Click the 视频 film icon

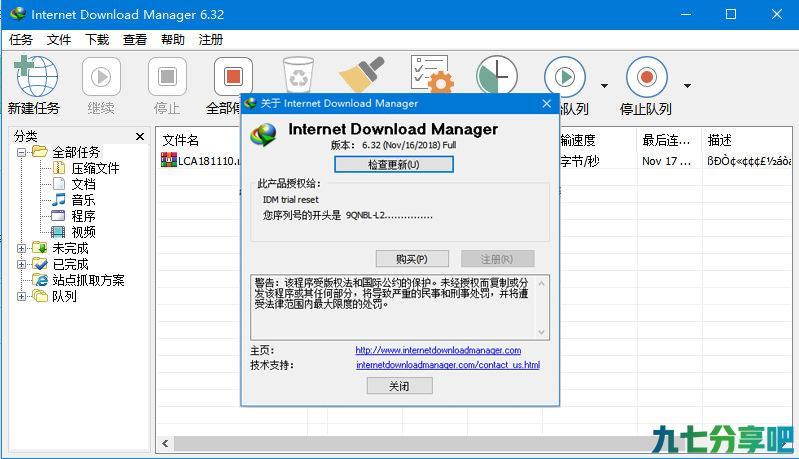pos(58,232)
